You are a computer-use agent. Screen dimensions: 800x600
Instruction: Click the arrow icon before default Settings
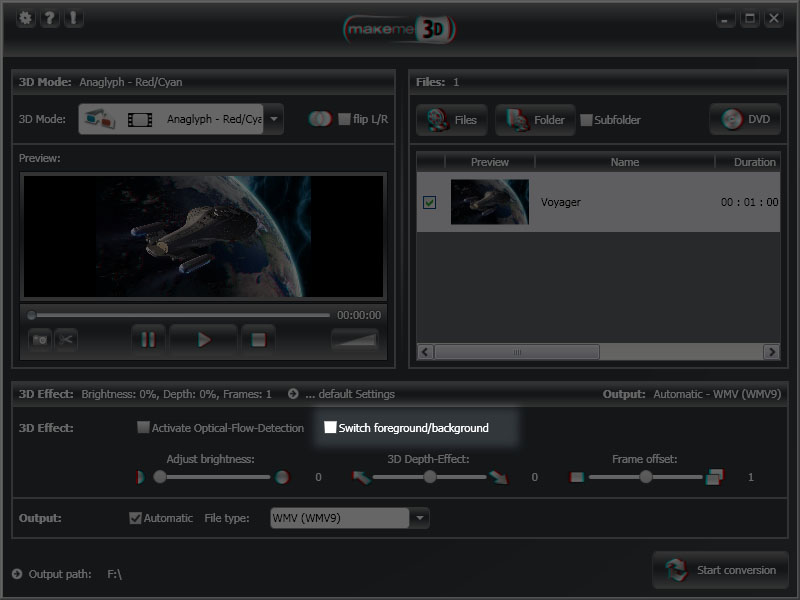pyautogui.click(x=293, y=394)
